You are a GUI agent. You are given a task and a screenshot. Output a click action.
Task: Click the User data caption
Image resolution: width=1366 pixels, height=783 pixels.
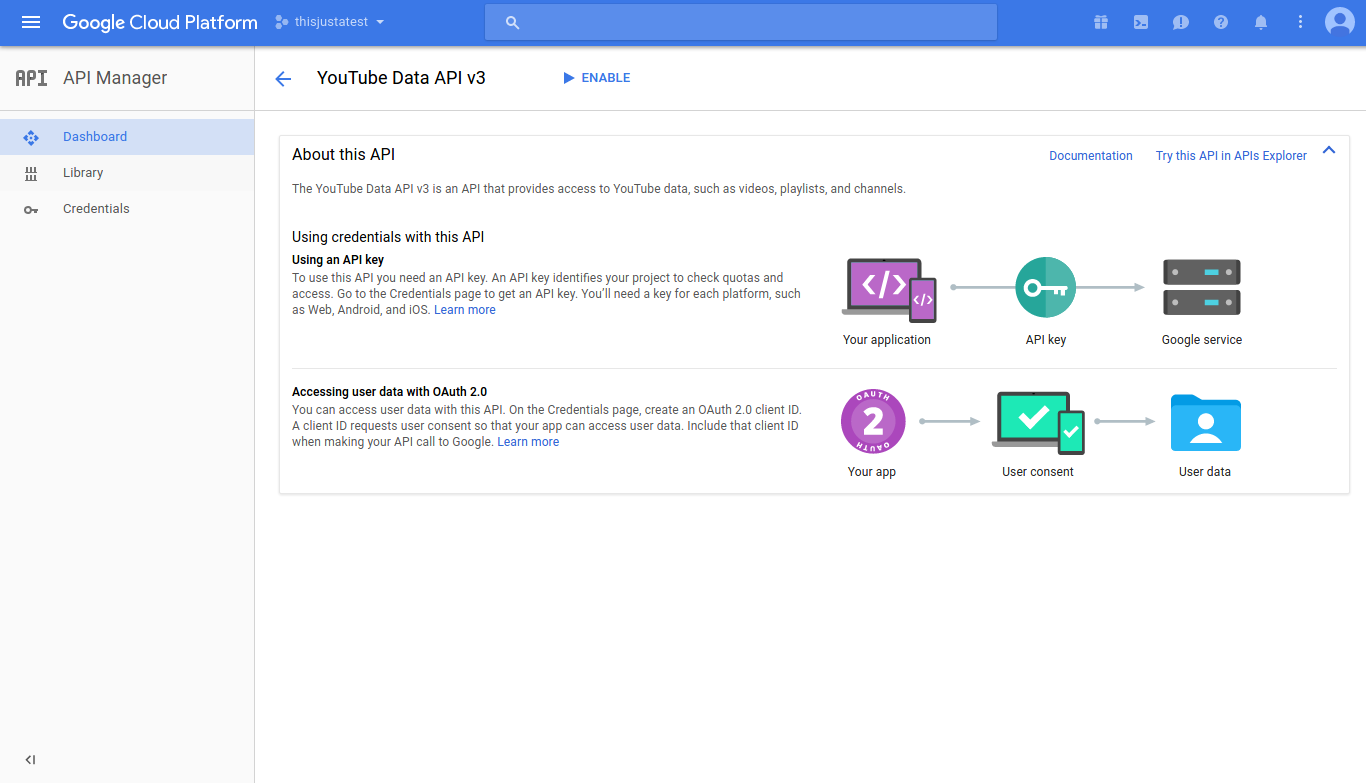pos(1205,472)
